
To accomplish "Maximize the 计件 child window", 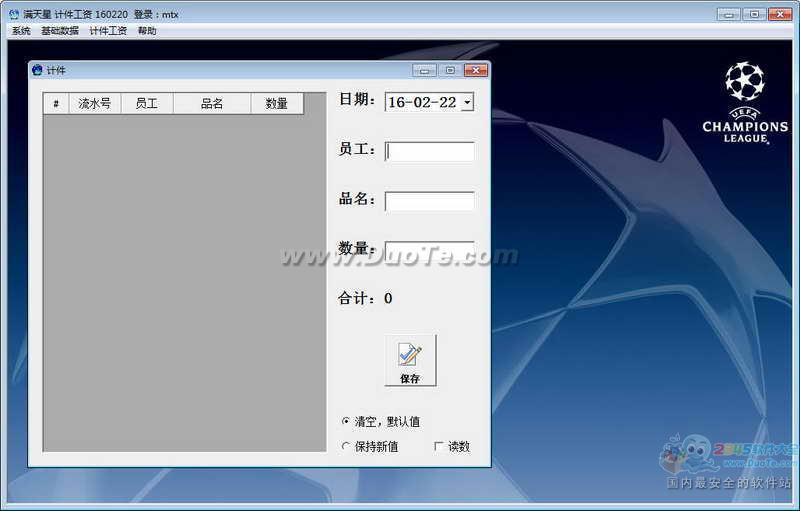I will pyautogui.click(x=450, y=70).
